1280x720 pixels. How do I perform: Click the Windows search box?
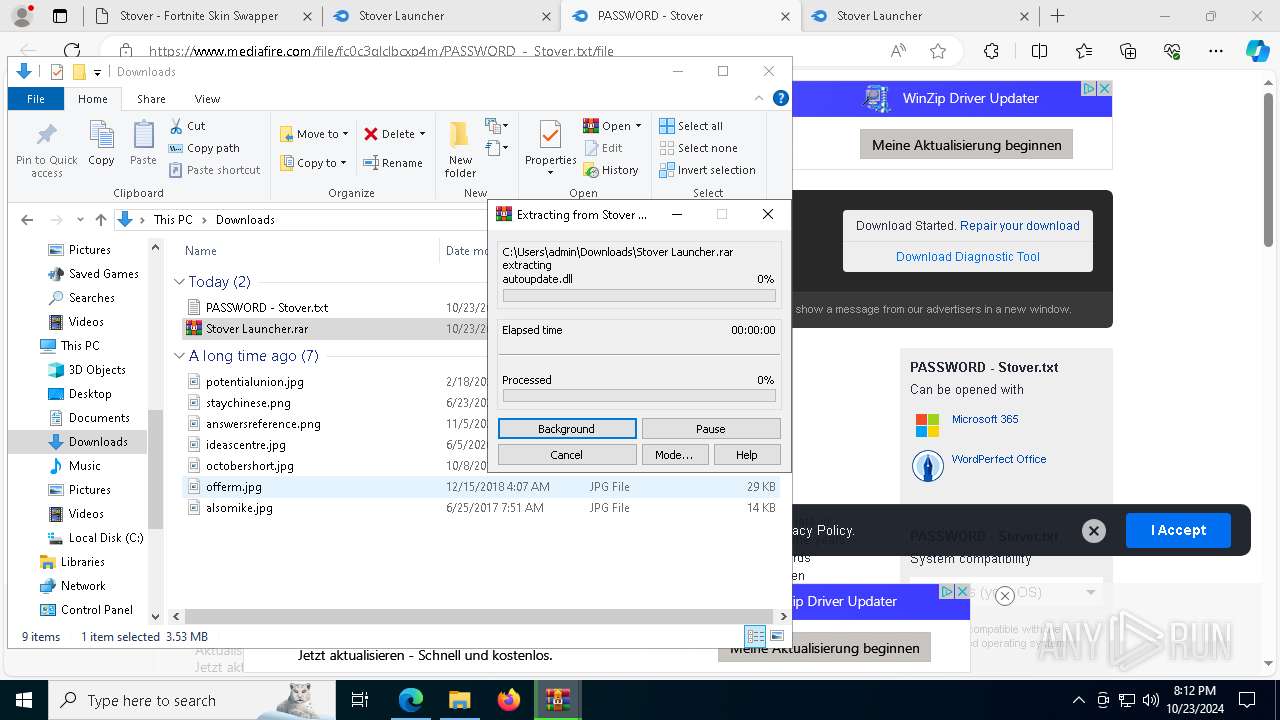(194, 701)
